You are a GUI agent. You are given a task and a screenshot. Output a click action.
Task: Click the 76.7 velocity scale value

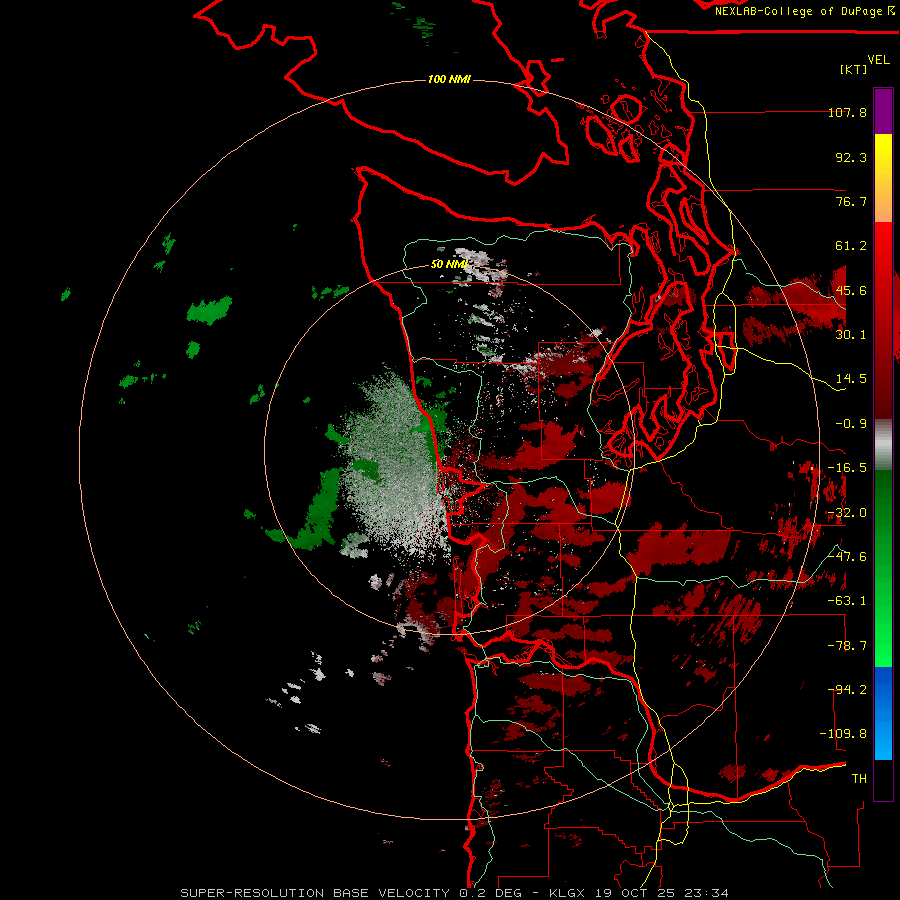[851, 201]
